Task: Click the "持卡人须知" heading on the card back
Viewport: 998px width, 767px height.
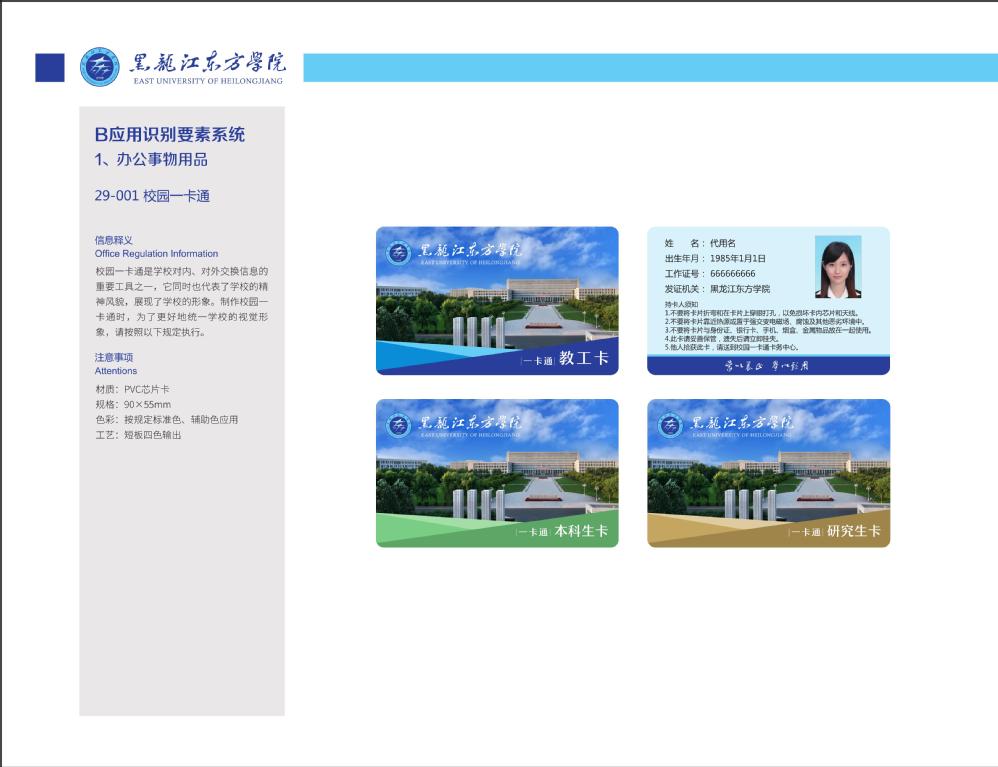Action: click(x=682, y=304)
